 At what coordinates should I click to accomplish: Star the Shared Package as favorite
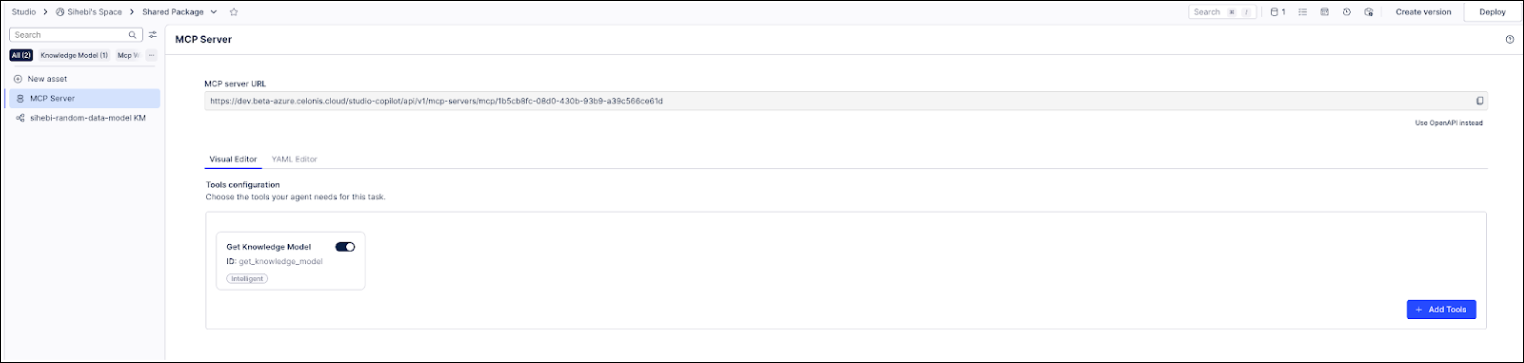click(233, 12)
